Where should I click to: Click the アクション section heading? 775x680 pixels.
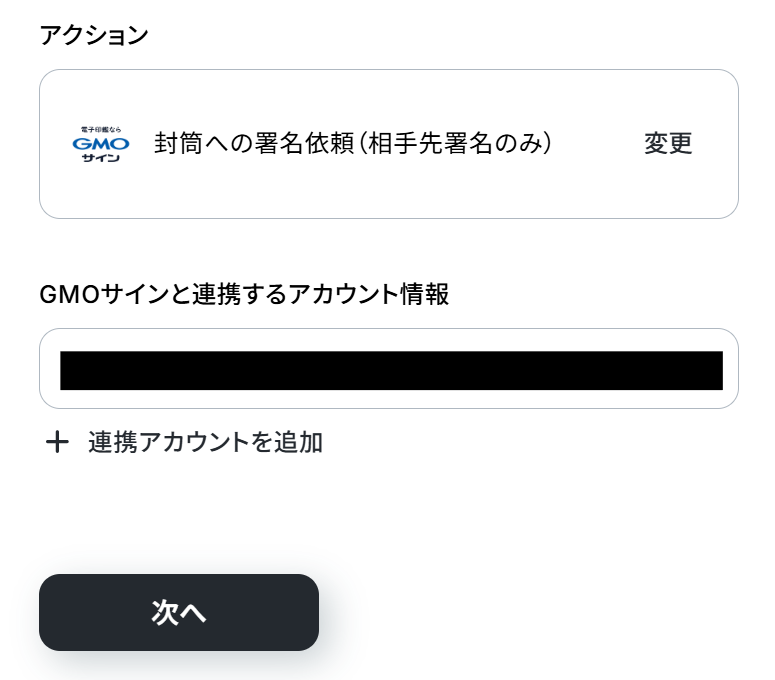tap(94, 35)
